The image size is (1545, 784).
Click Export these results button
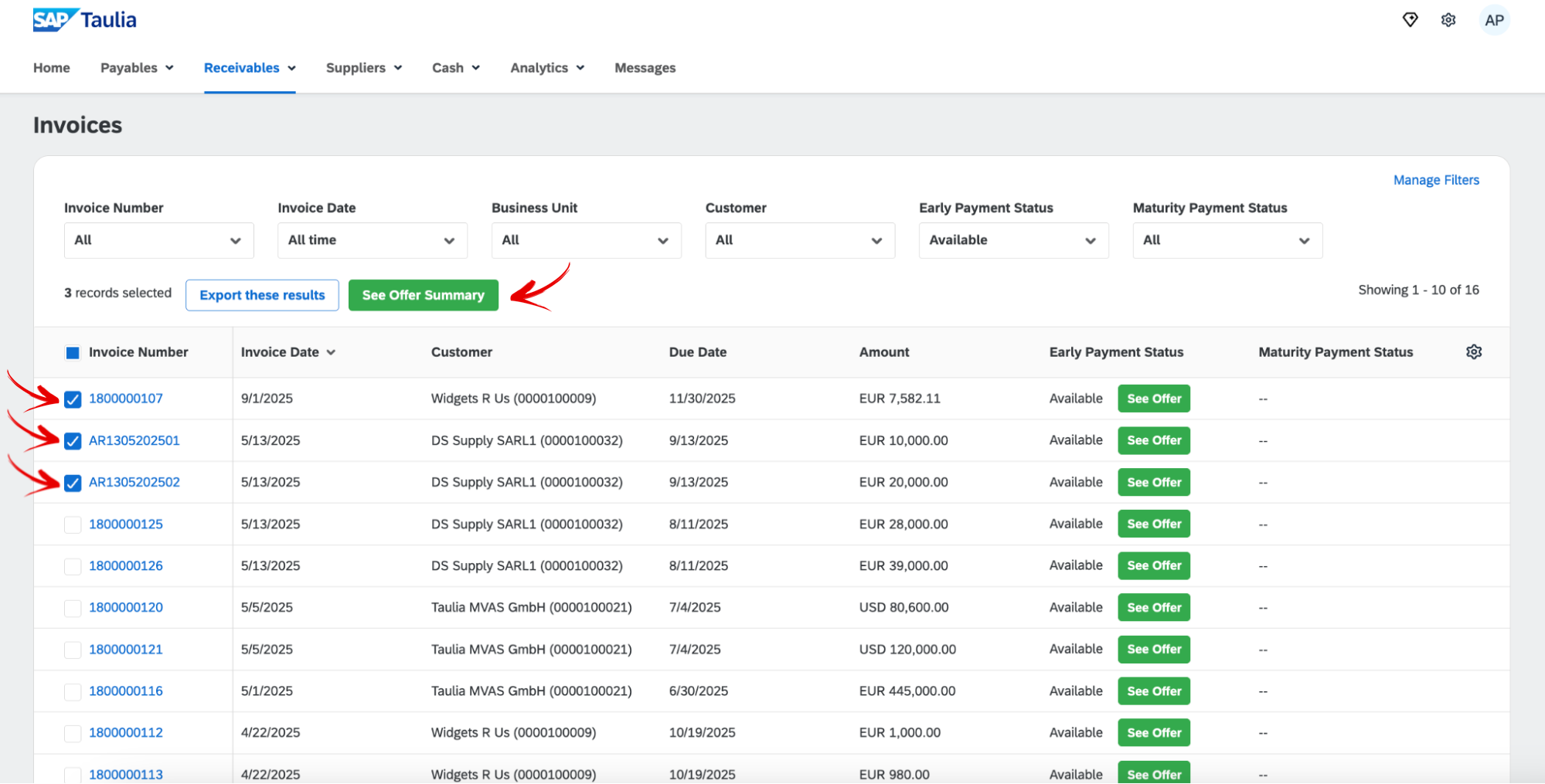point(262,295)
